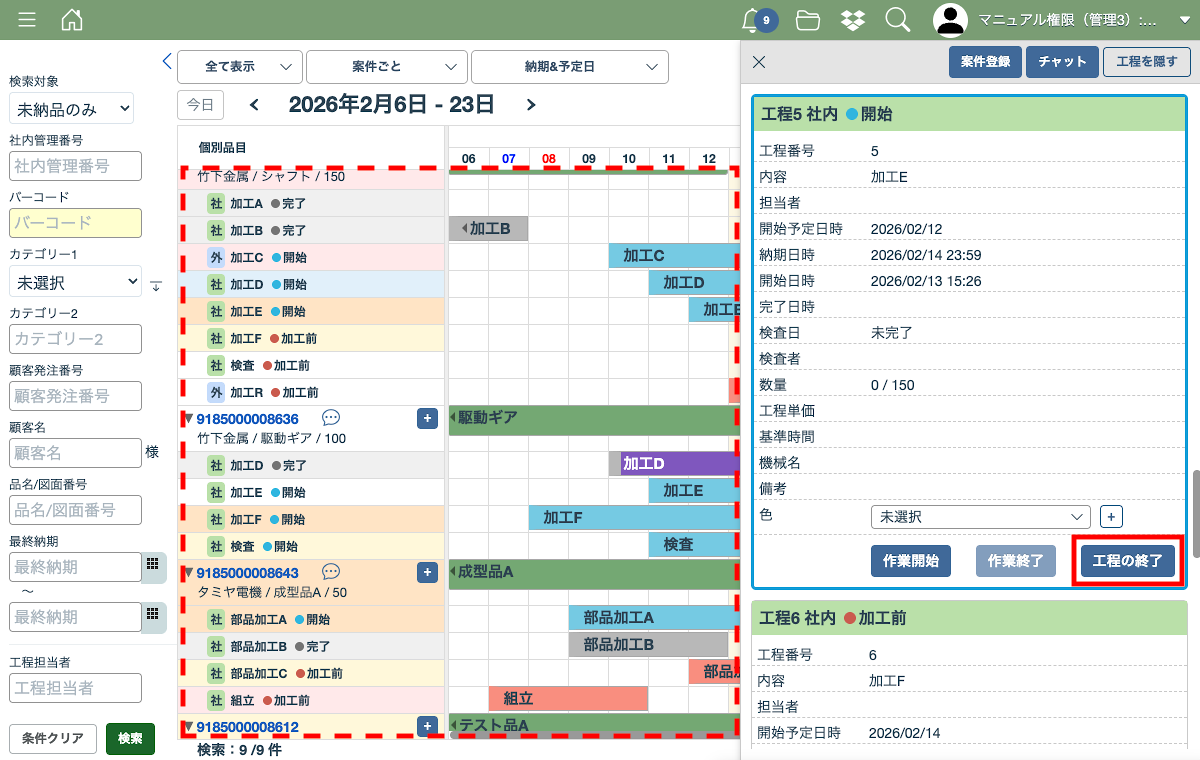Click the バーコード input field
The height and width of the screenshot is (760, 1200).
pyautogui.click(x=75, y=223)
